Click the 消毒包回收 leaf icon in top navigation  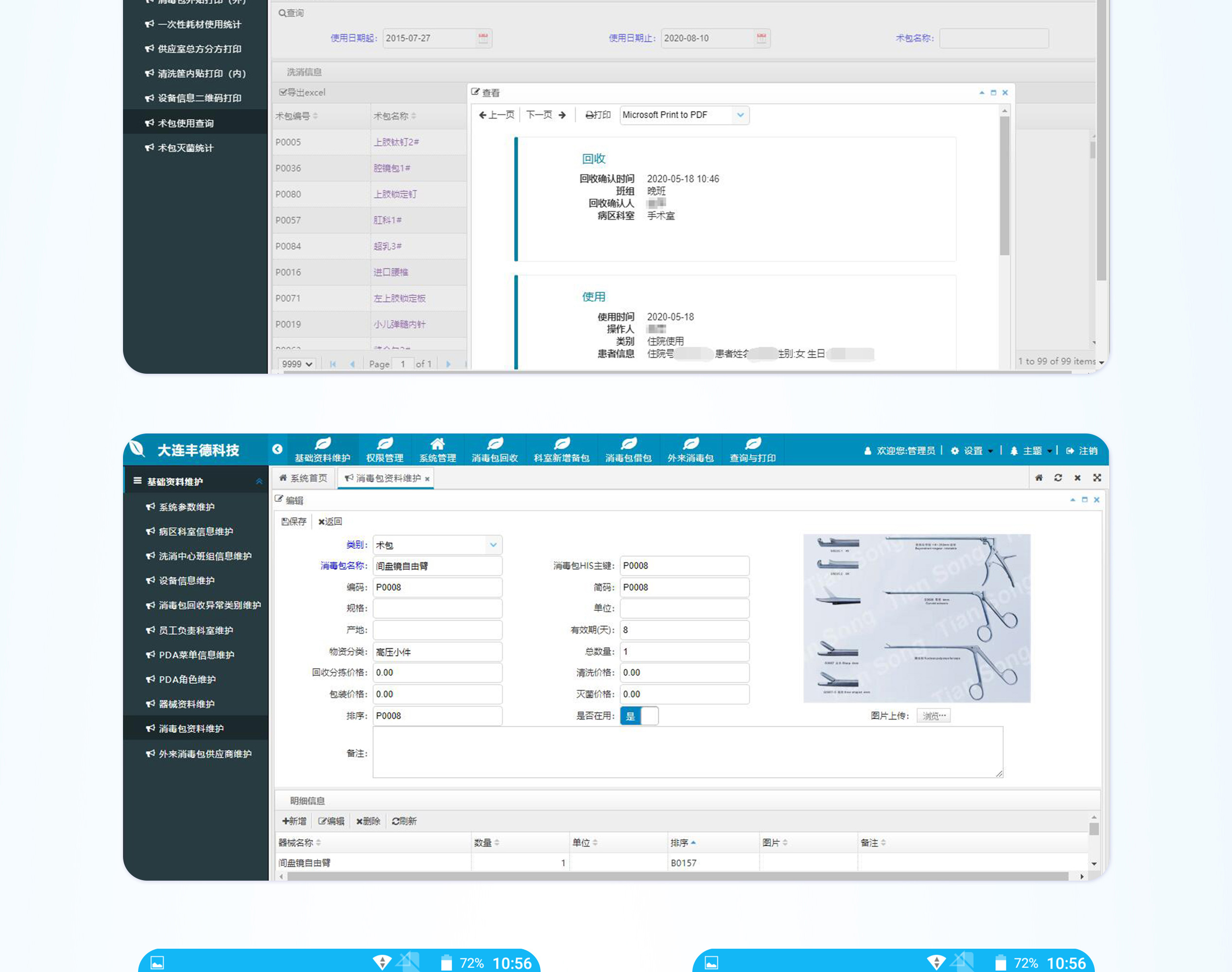495,444
